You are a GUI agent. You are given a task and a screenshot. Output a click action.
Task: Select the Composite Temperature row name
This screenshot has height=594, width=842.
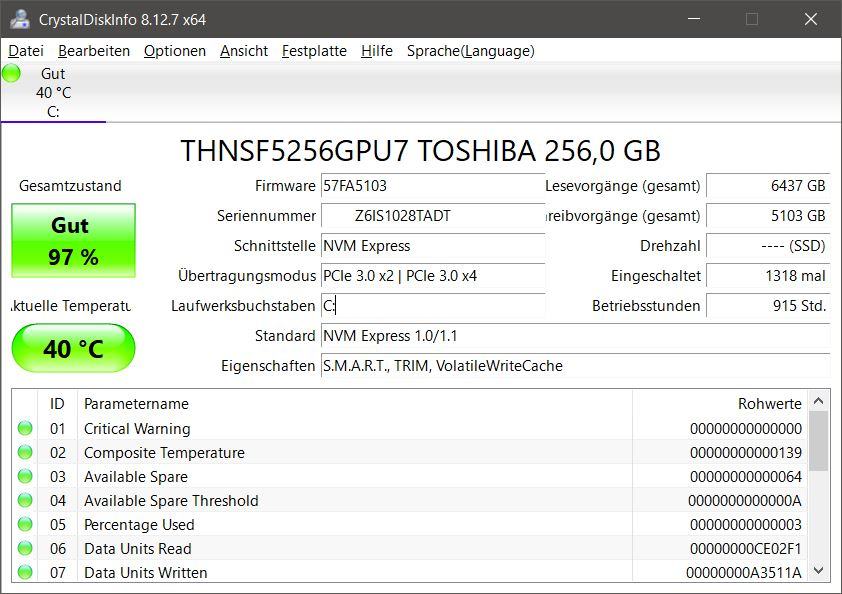[x=164, y=453]
